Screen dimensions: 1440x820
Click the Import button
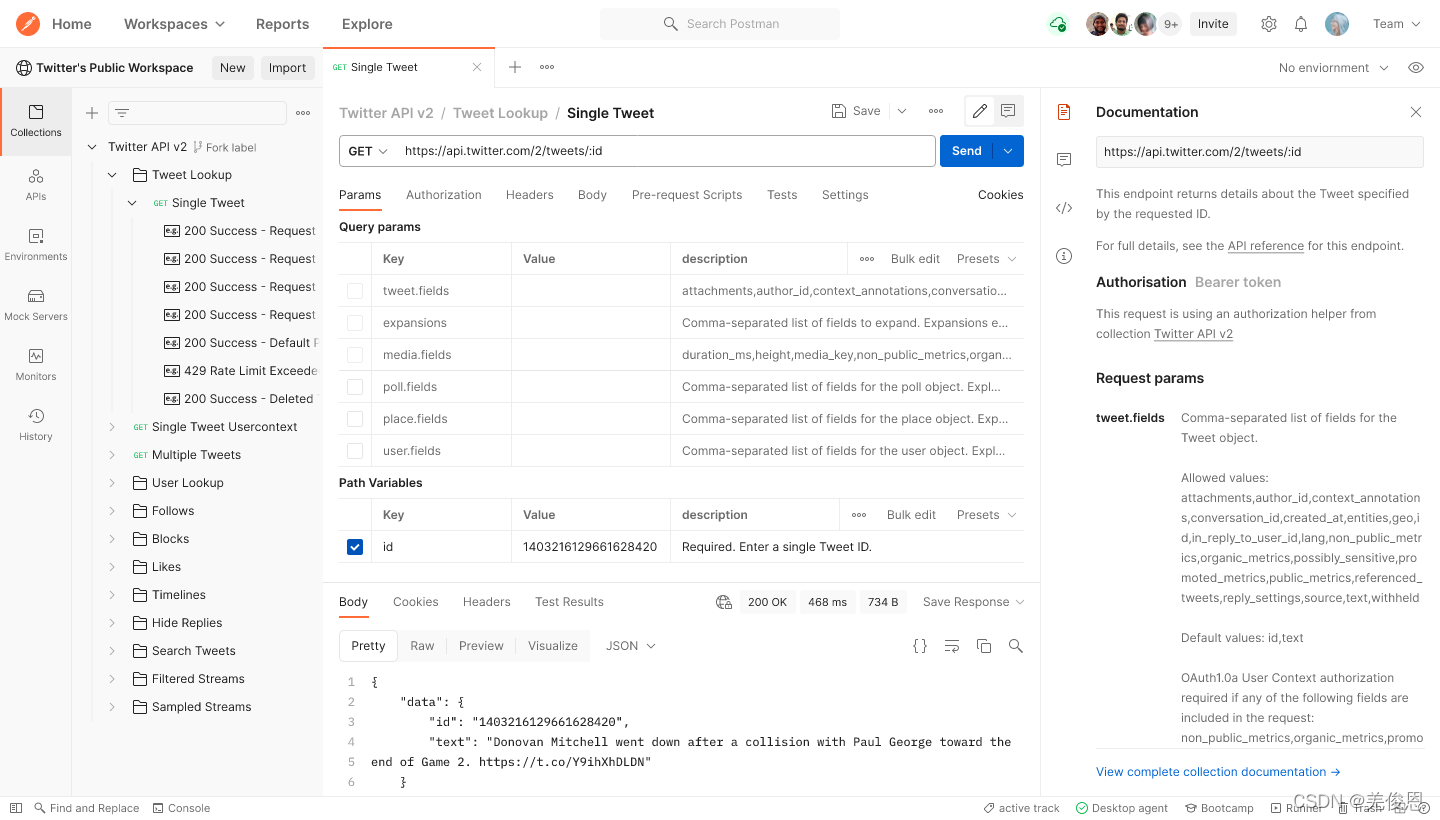287,68
